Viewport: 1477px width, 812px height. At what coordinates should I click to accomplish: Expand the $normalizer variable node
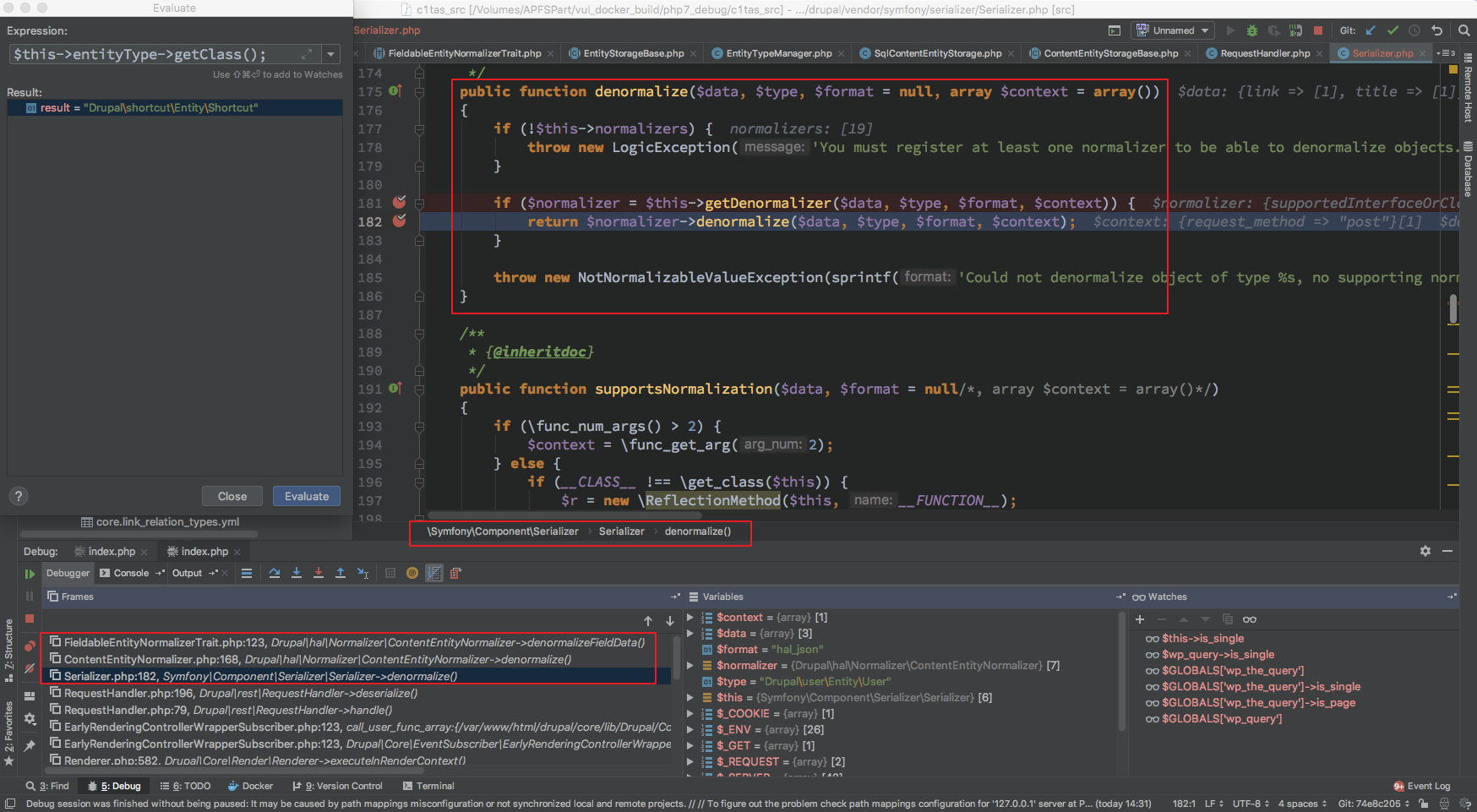tap(690, 666)
